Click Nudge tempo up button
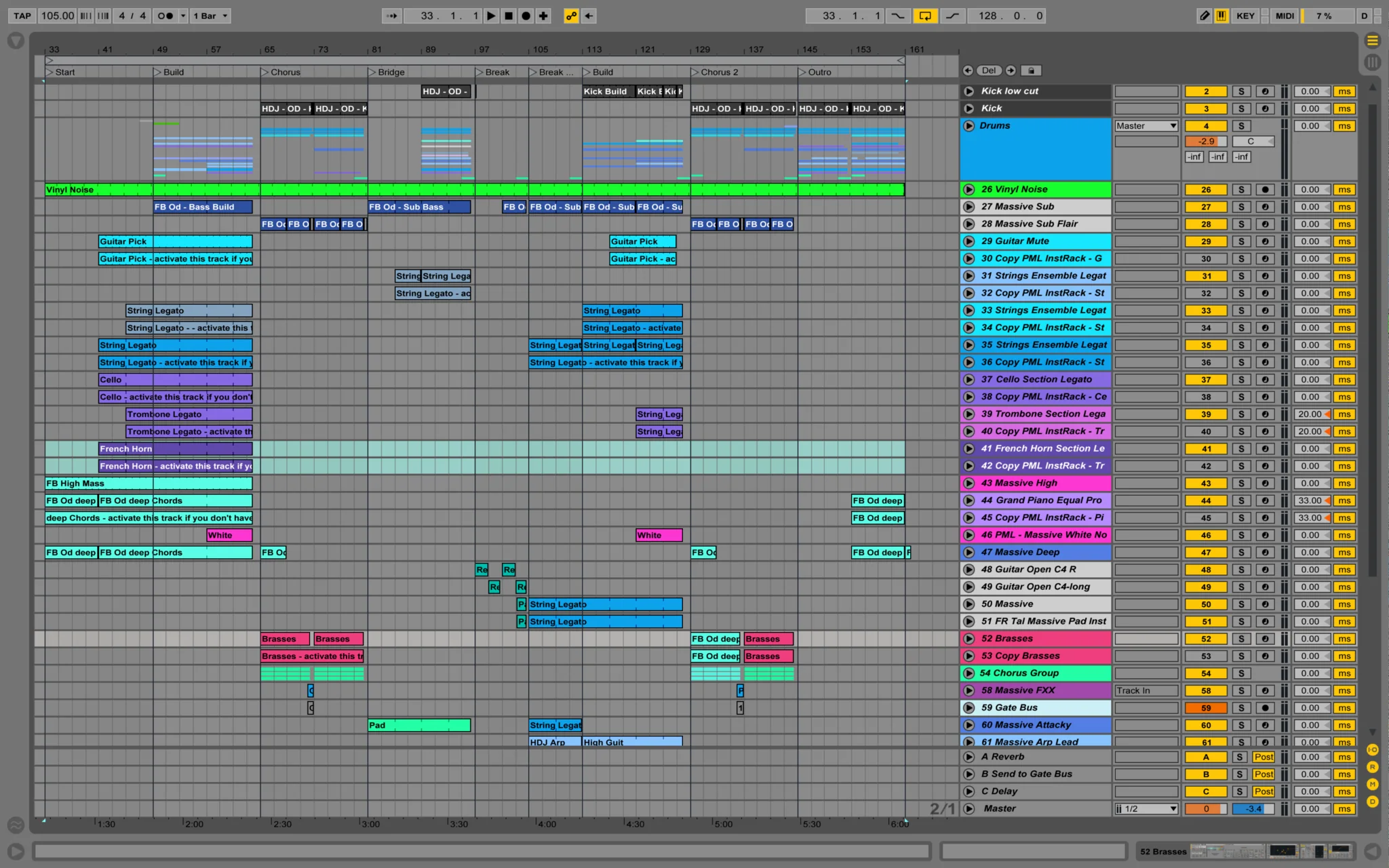The image size is (1389, 868). click(x=103, y=16)
